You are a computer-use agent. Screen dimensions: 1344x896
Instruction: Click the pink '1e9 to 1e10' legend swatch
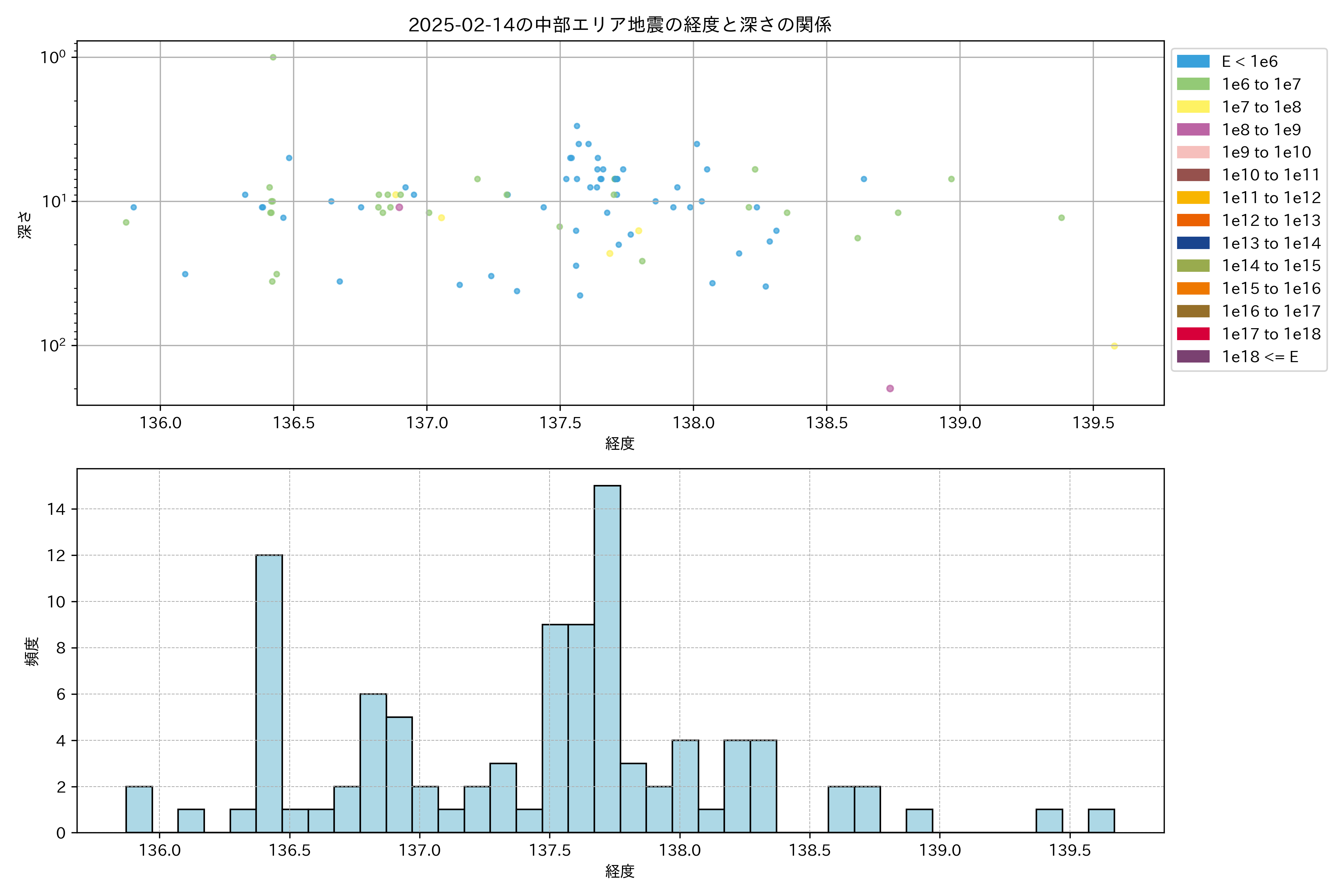tap(1192, 152)
